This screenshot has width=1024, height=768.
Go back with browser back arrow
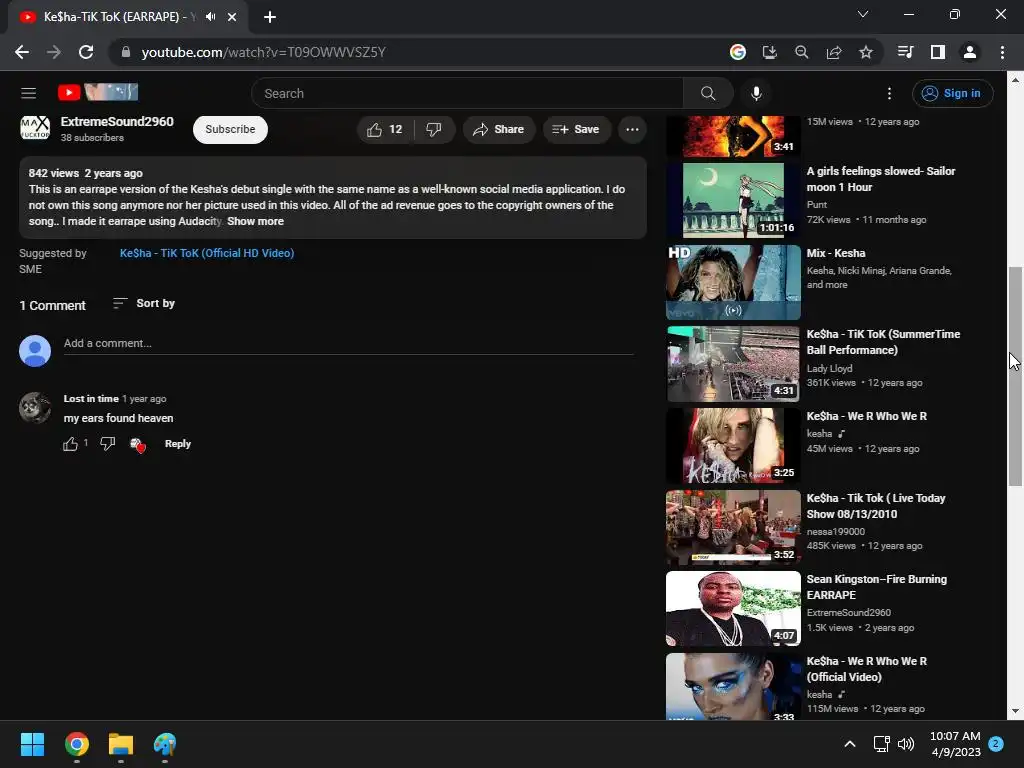click(x=22, y=52)
